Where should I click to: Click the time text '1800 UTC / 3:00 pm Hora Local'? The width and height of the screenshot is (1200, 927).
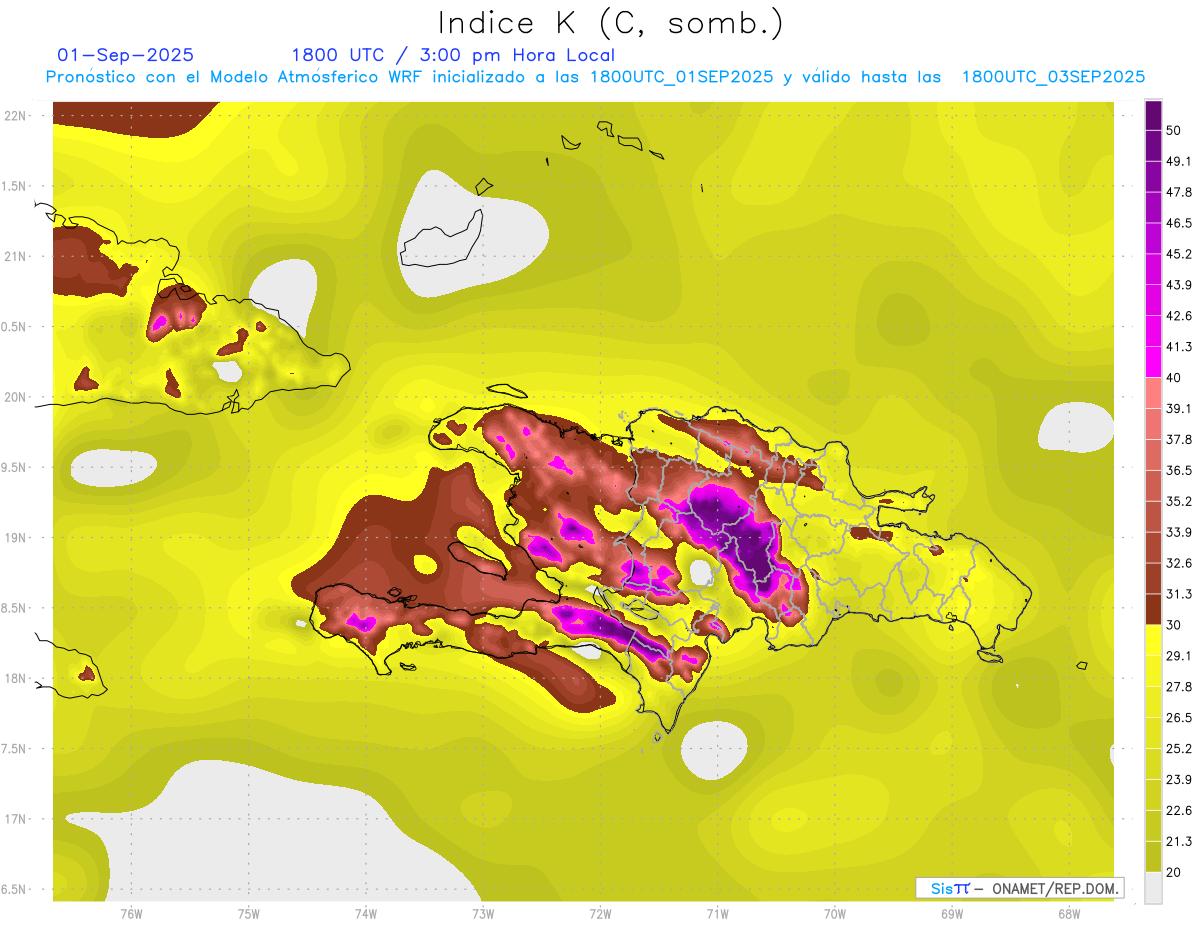(453, 55)
